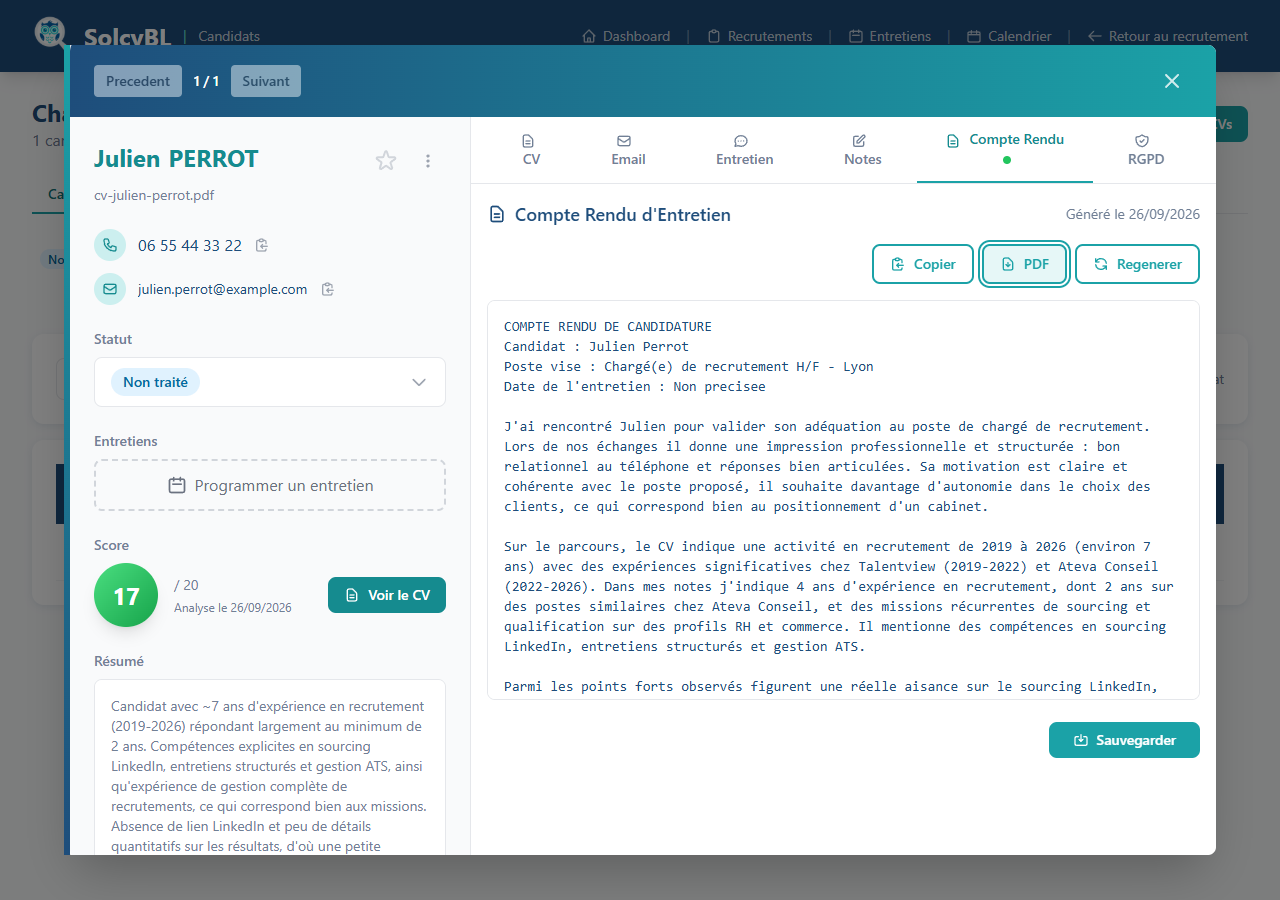Open the RGPD tab
1280x900 pixels.
pyautogui.click(x=1146, y=150)
